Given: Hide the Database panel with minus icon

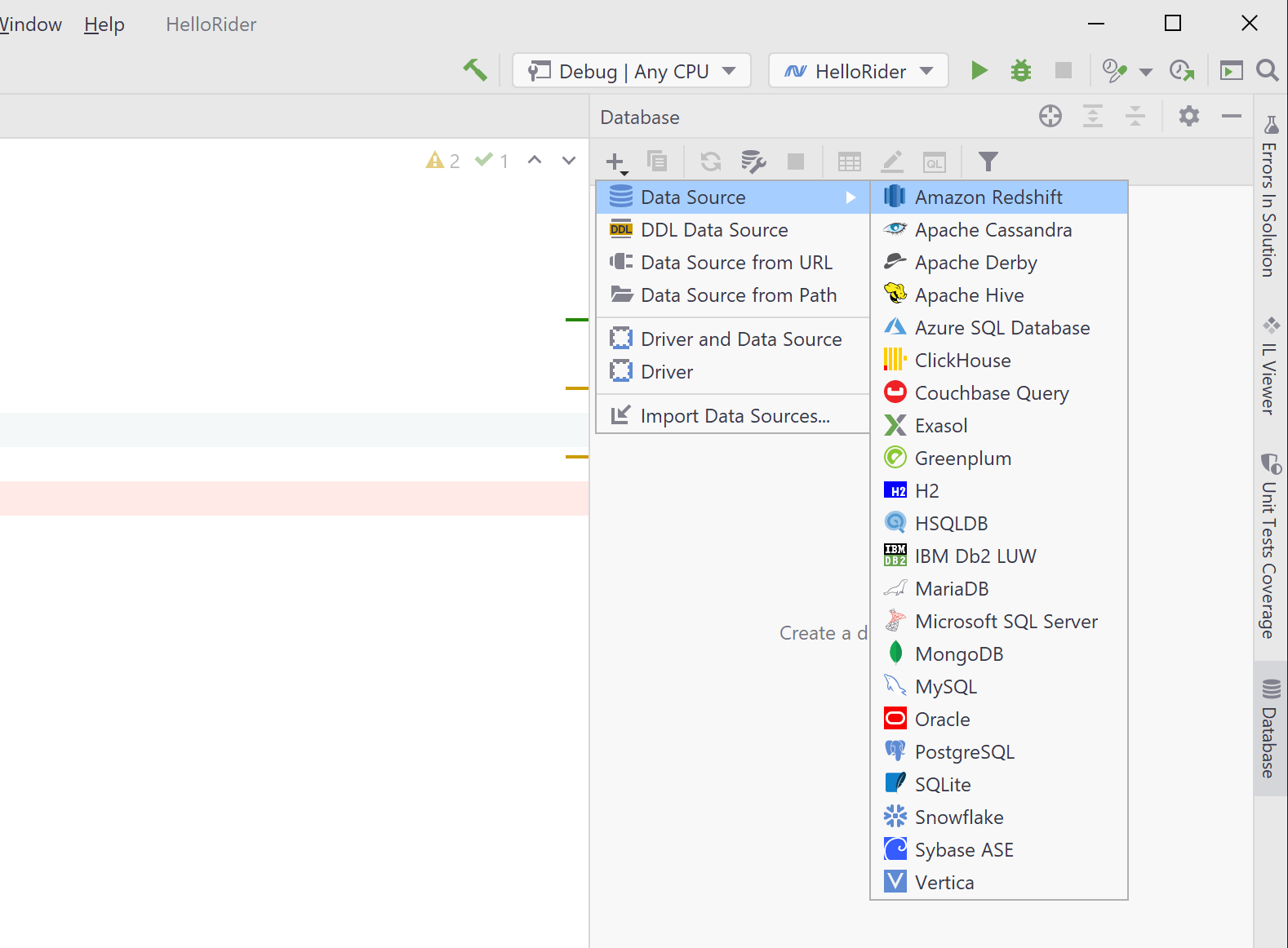Looking at the screenshot, I should (x=1231, y=117).
